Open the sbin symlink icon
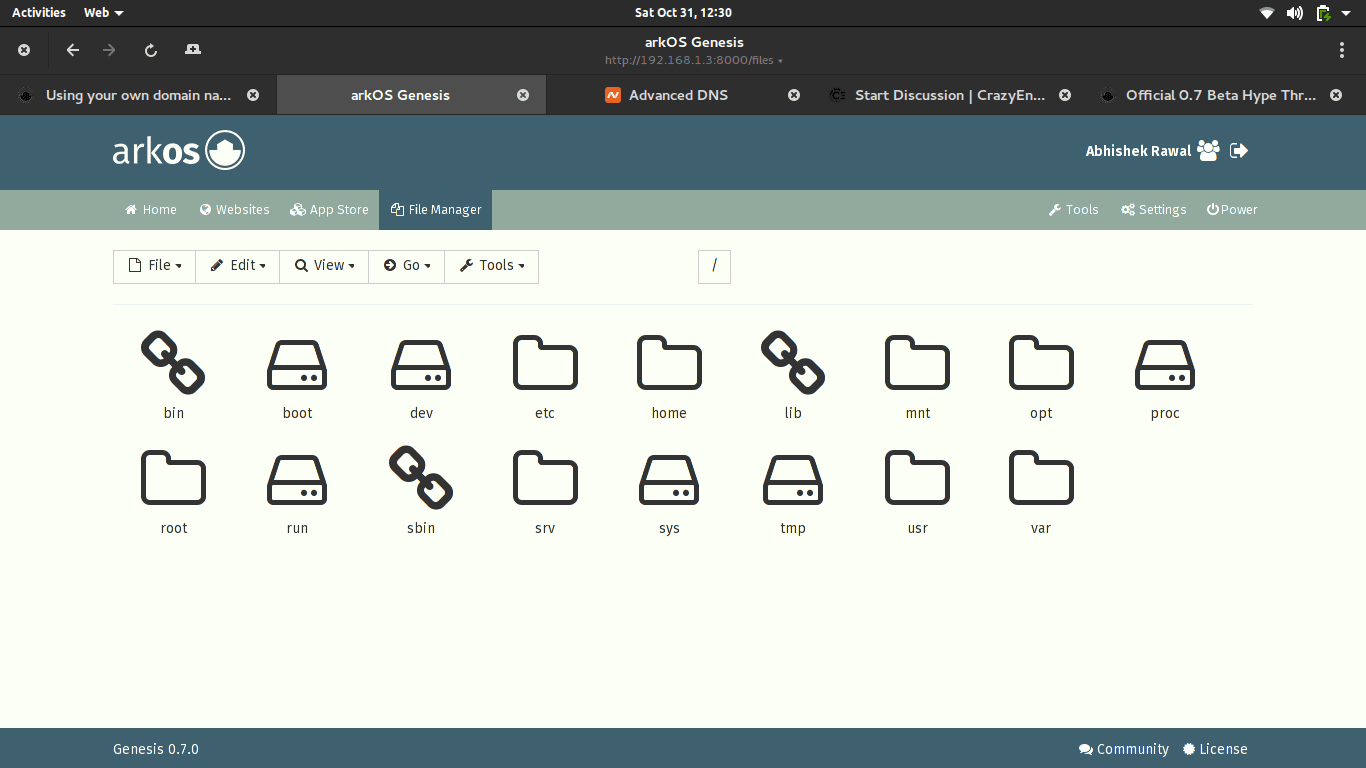The height and width of the screenshot is (768, 1366). coord(421,477)
